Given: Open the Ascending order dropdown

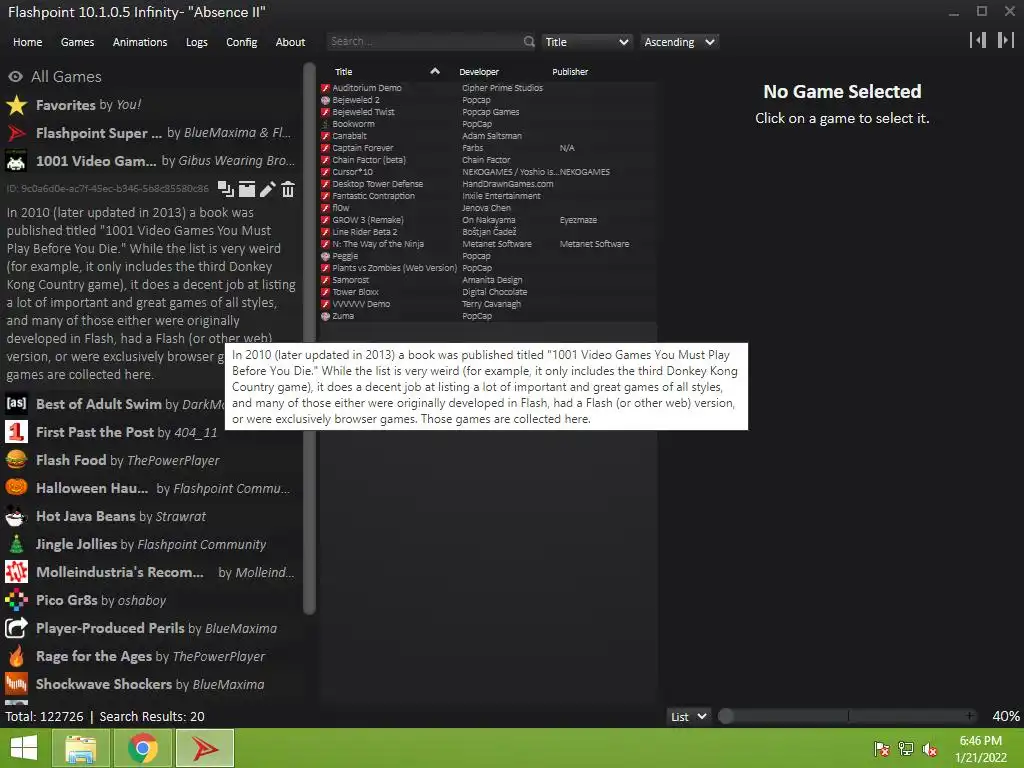Looking at the screenshot, I should pos(679,42).
